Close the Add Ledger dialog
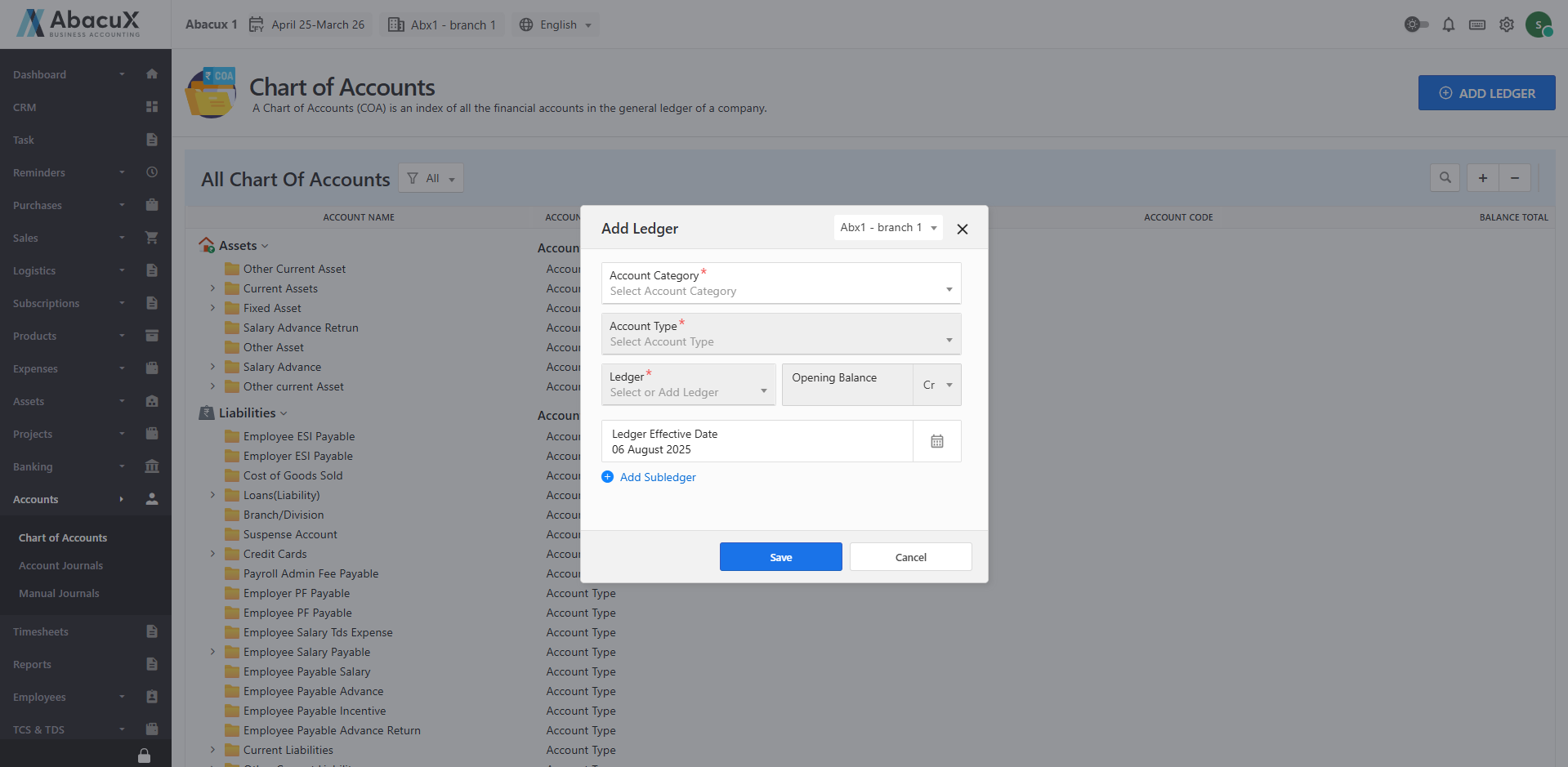This screenshot has height=767, width=1568. [x=962, y=229]
